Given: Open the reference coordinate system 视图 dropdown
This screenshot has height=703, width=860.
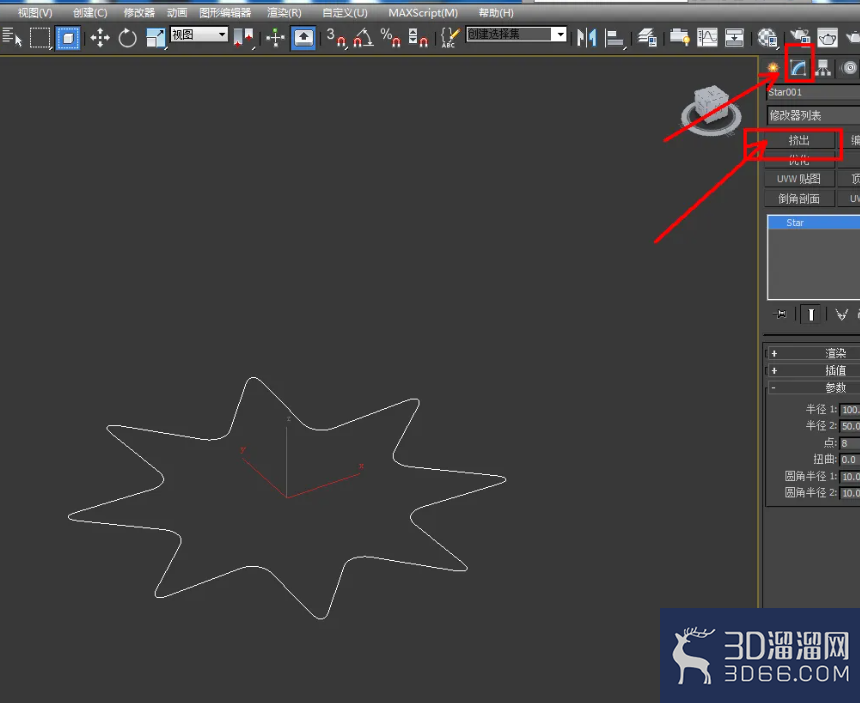Looking at the screenshot, I should pyautogui.click(x=199, y=35).
